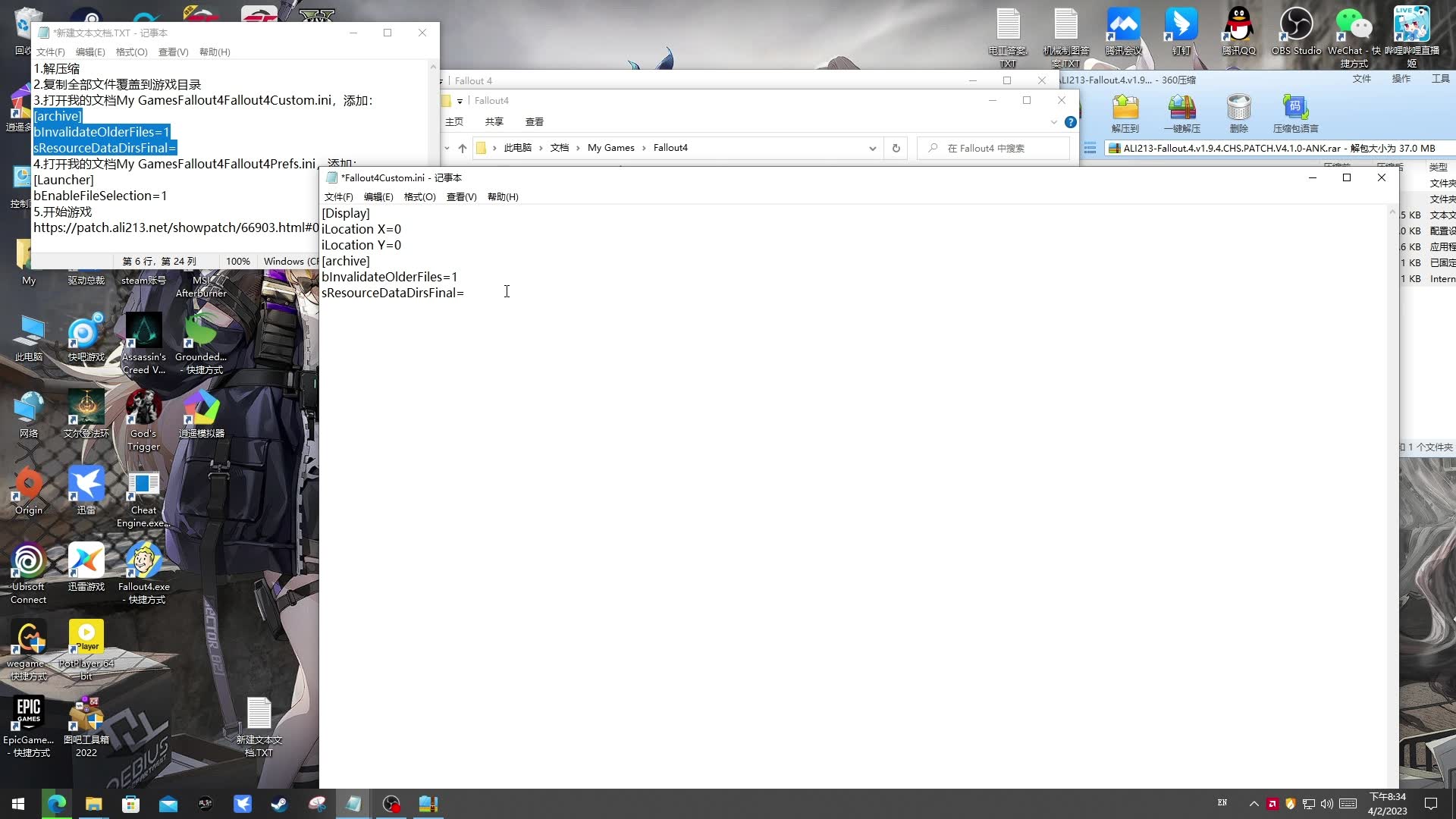Switch to 查看 tab in Fallout4 explorer
This screenshot has width=1456, height=819.
pyautogui.click(x=535, y=121)
